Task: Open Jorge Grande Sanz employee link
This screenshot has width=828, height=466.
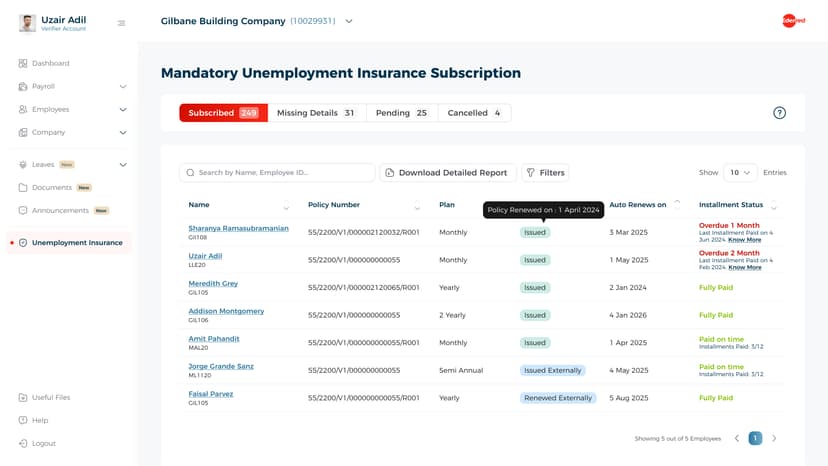Action: click(221, 366)
